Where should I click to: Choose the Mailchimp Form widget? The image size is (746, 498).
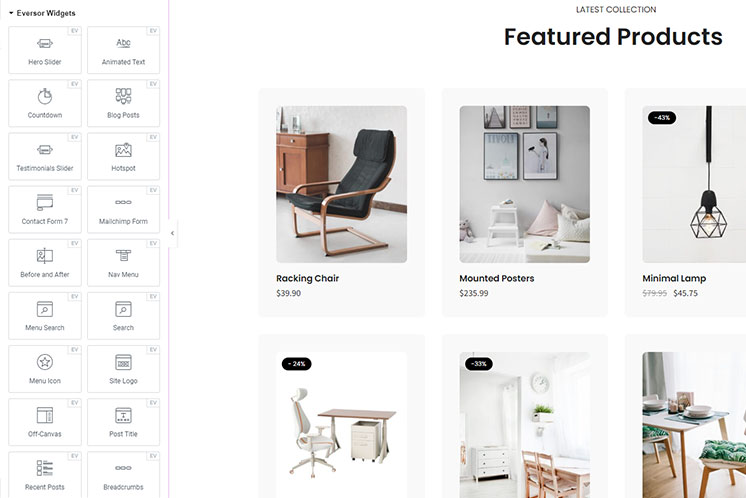click(123, 209)
